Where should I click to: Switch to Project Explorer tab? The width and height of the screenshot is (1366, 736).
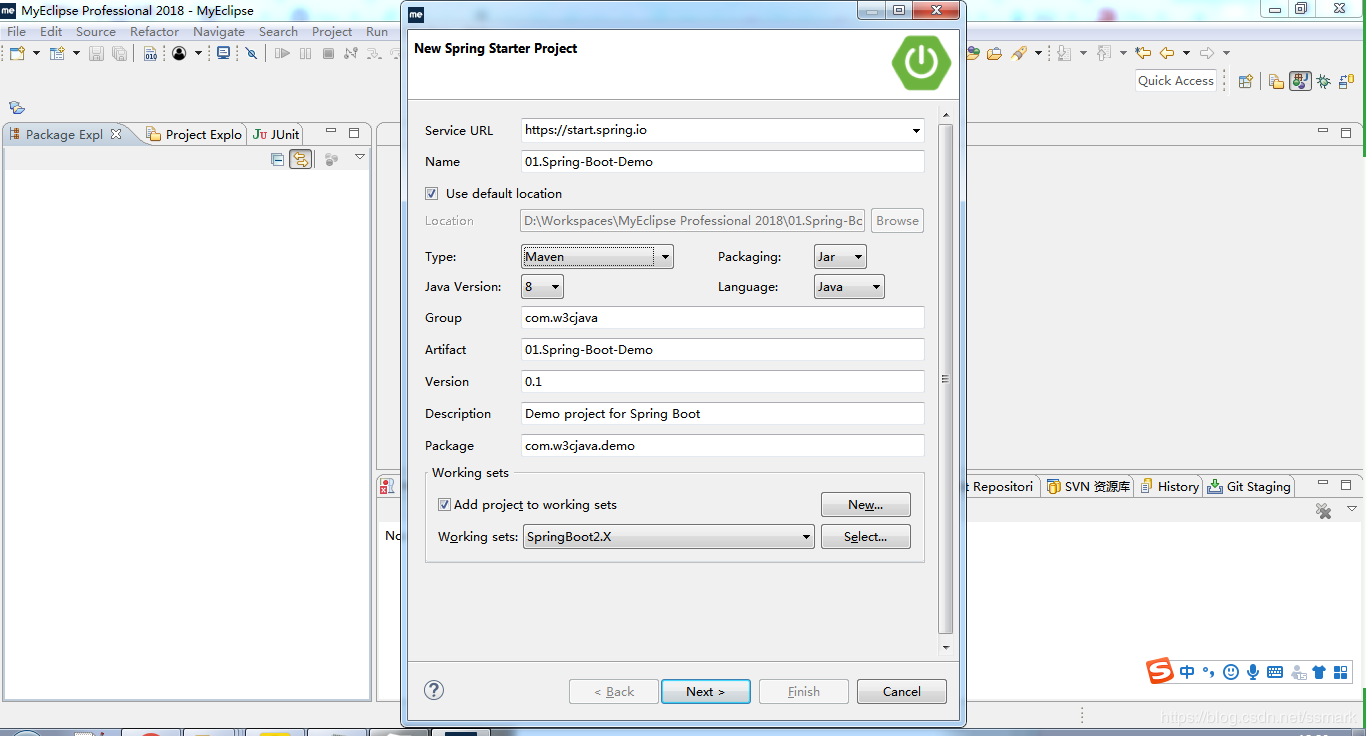point(194,134)
